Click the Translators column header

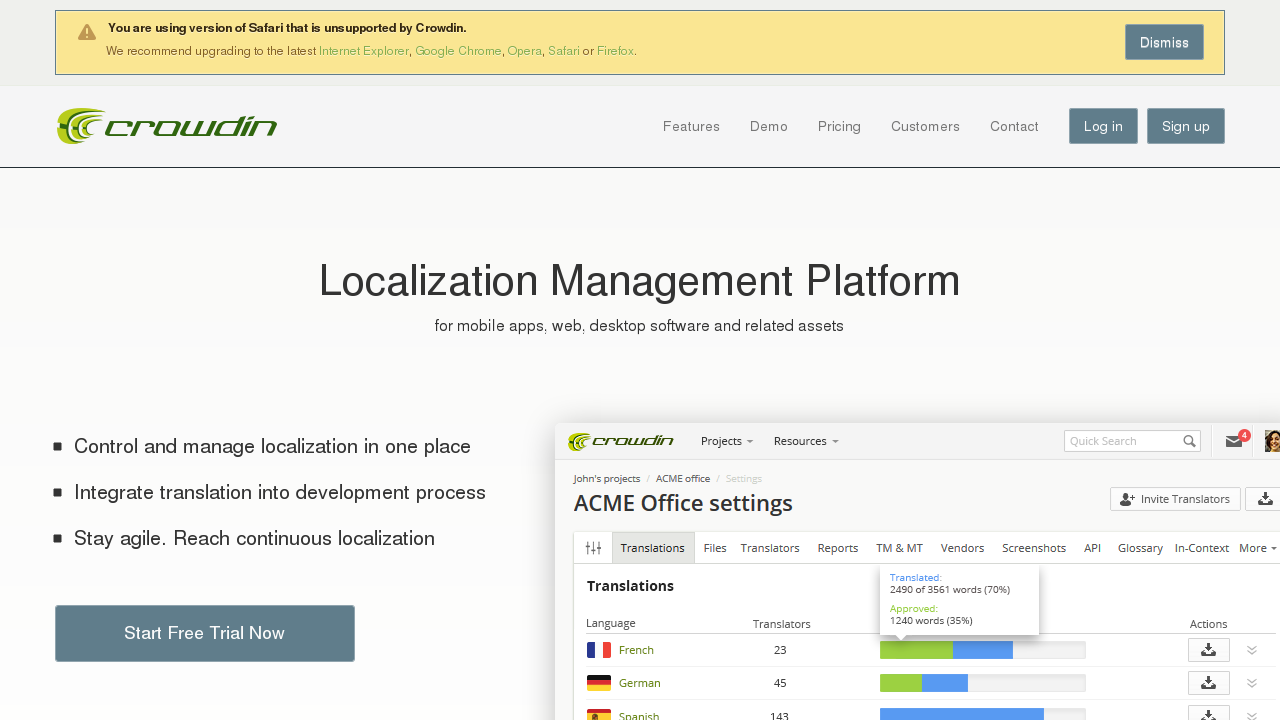(x=781, y=624)
